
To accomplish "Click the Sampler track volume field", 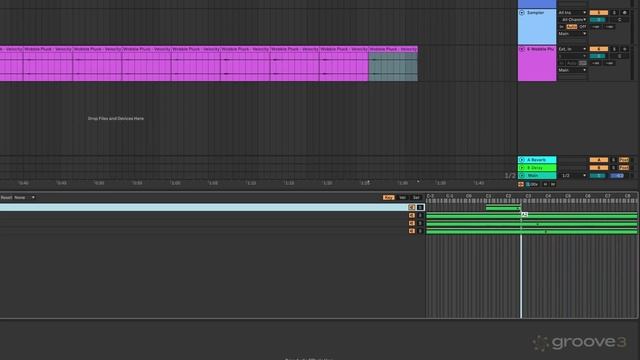I will pyautogui.click(x=598, y=20).
